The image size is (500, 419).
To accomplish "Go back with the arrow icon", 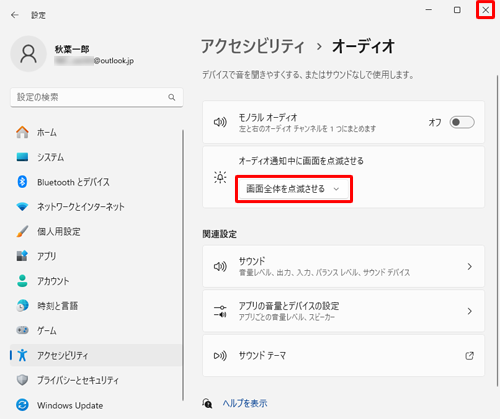I will pos(15,15).
